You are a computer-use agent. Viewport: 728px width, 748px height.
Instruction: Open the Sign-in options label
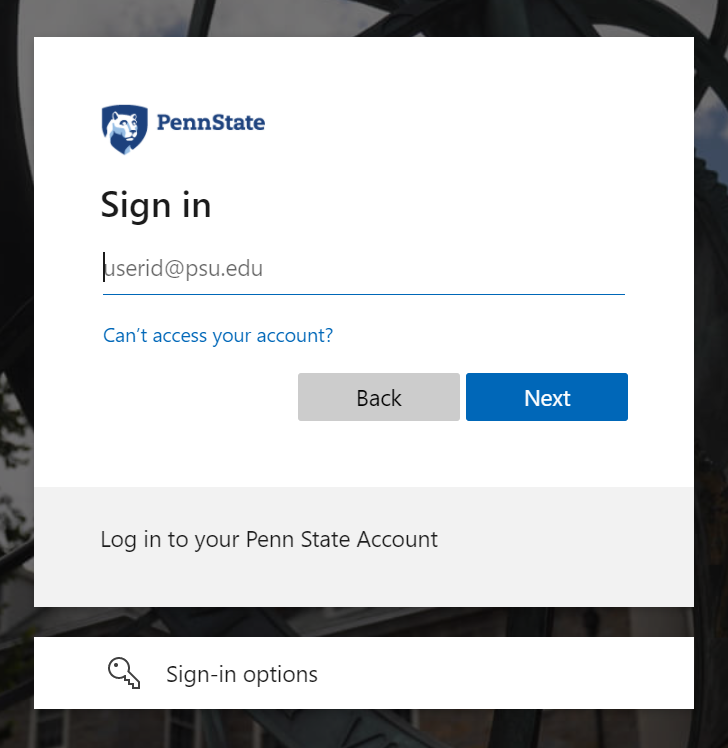coord(242,675)
